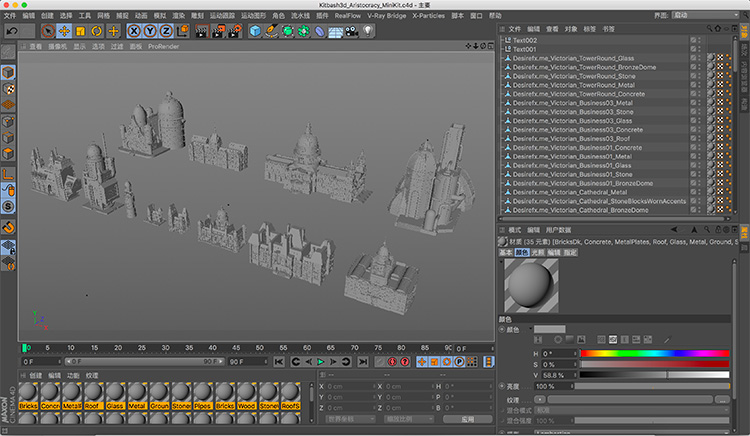Select the Move tool in toolbar

point(63,31)
